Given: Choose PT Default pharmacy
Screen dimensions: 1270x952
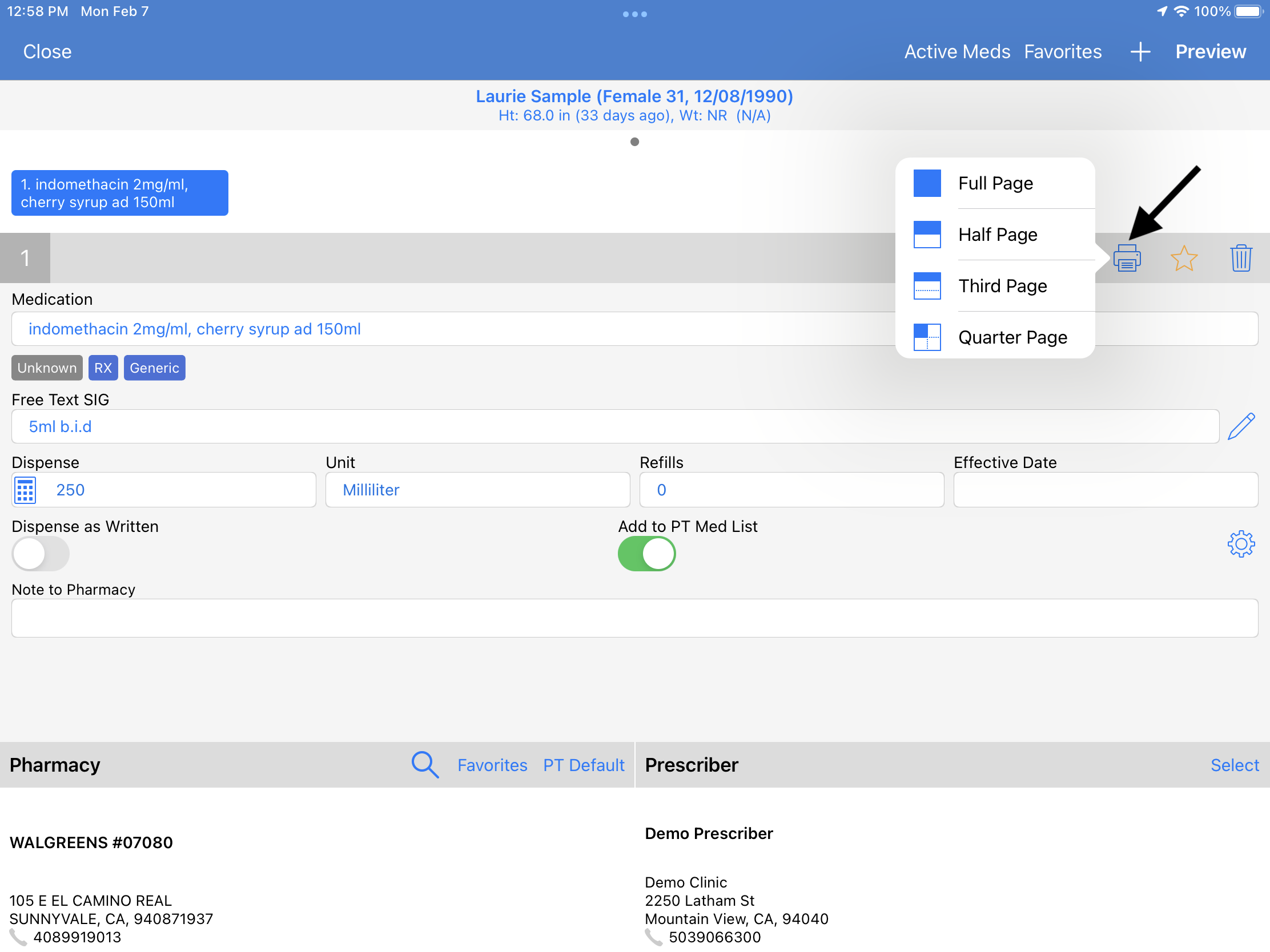Looking at the screenshot, I should (584, 765).
